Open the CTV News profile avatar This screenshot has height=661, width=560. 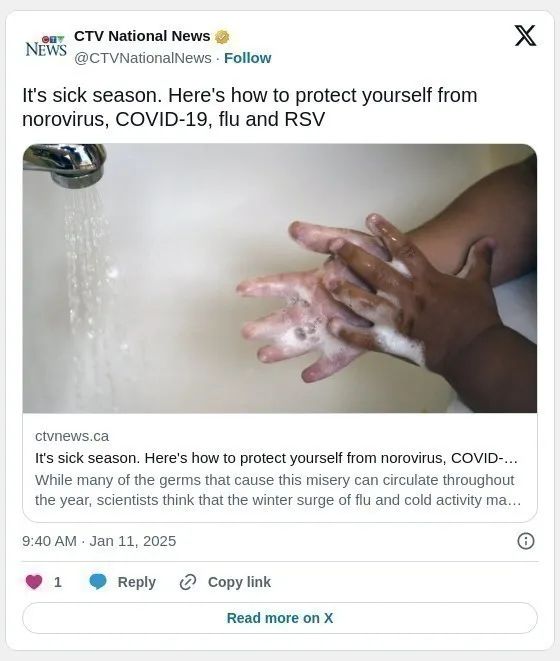(46, 46)
